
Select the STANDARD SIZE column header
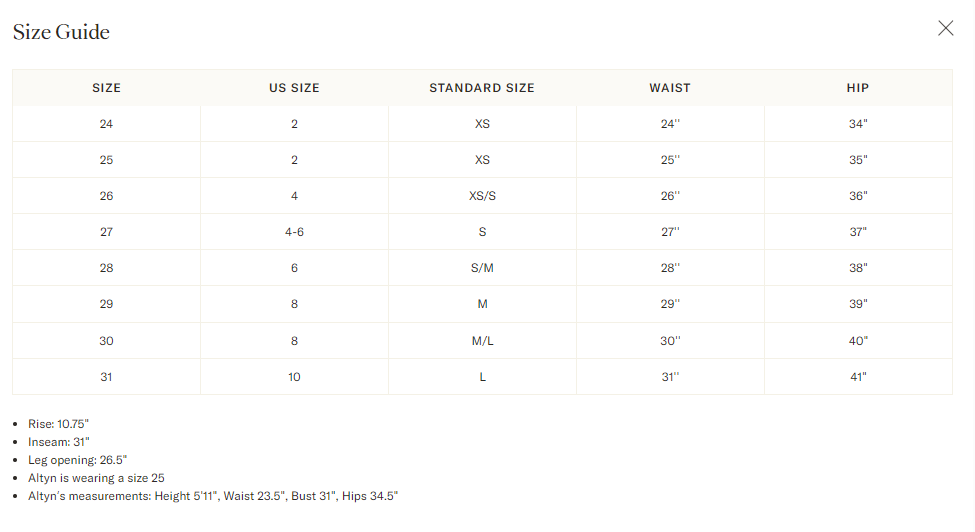tap(482, 88)
